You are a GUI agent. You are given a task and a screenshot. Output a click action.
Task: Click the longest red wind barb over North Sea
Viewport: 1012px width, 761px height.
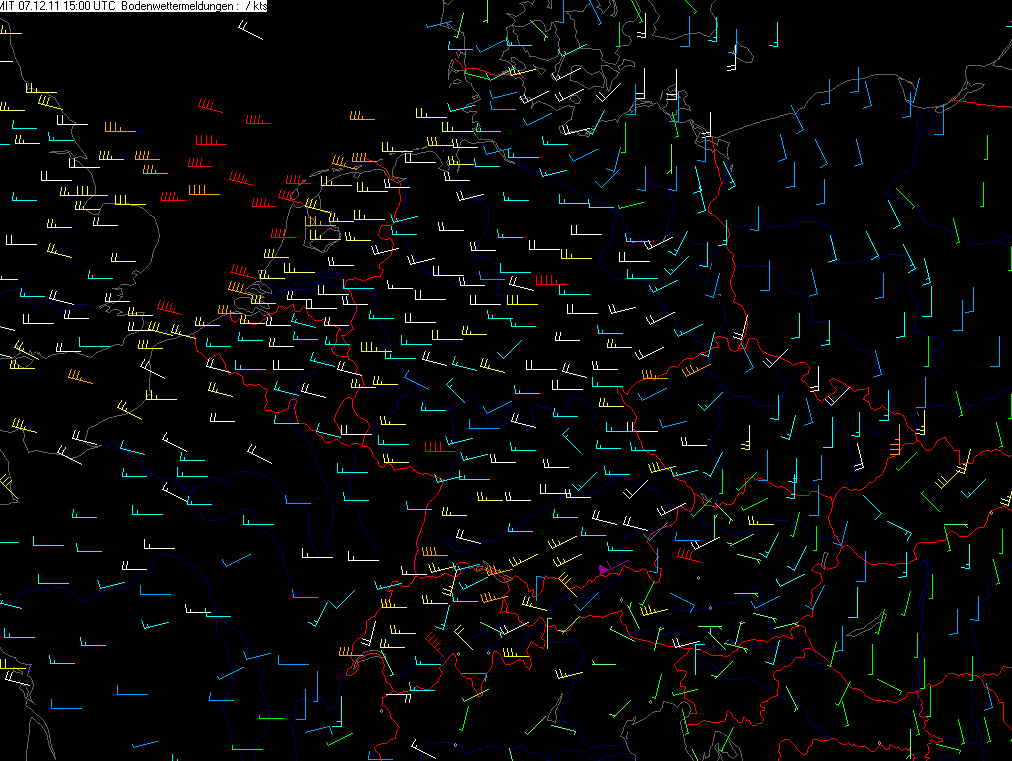pyautogui.click(x=210, y=141)
